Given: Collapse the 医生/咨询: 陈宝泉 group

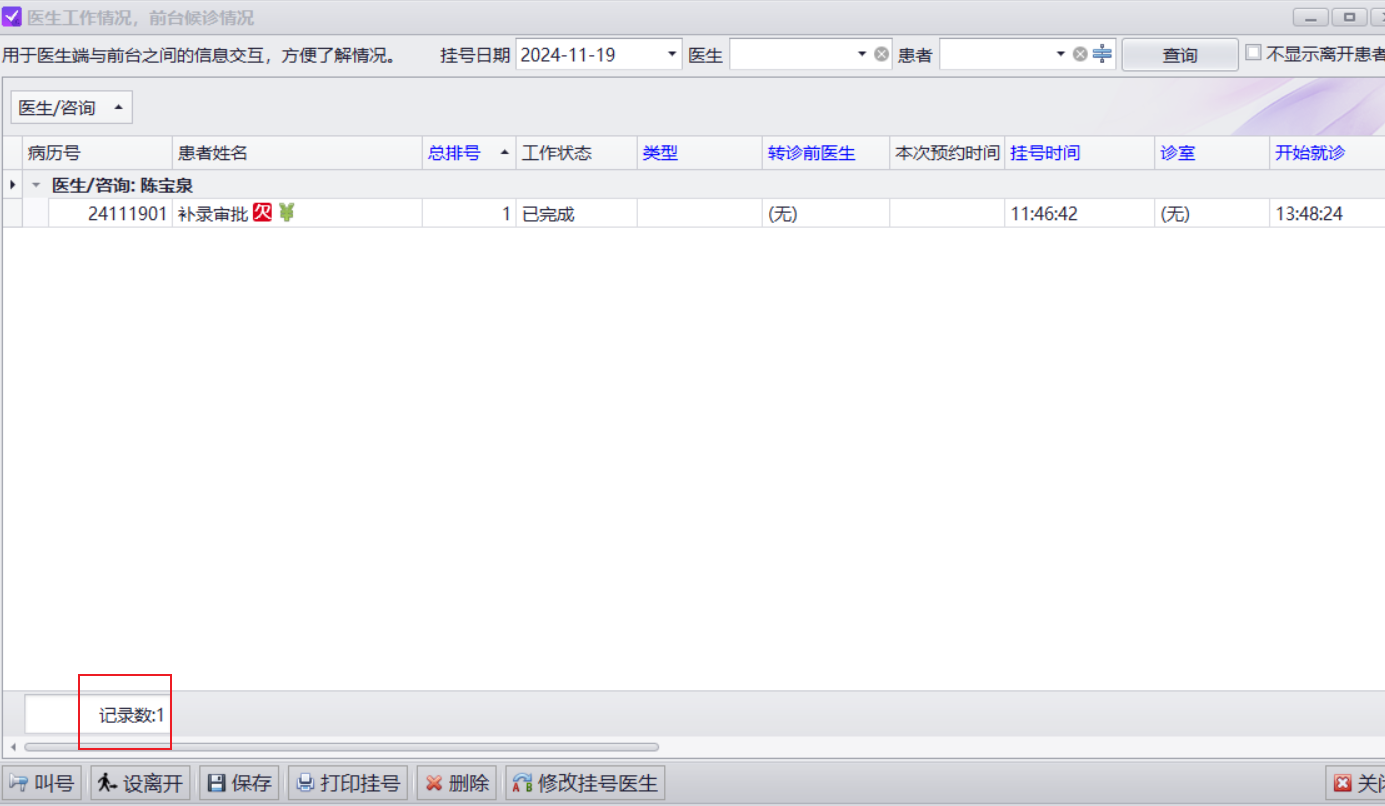Looking at the screenshot, I should [37, 185].
